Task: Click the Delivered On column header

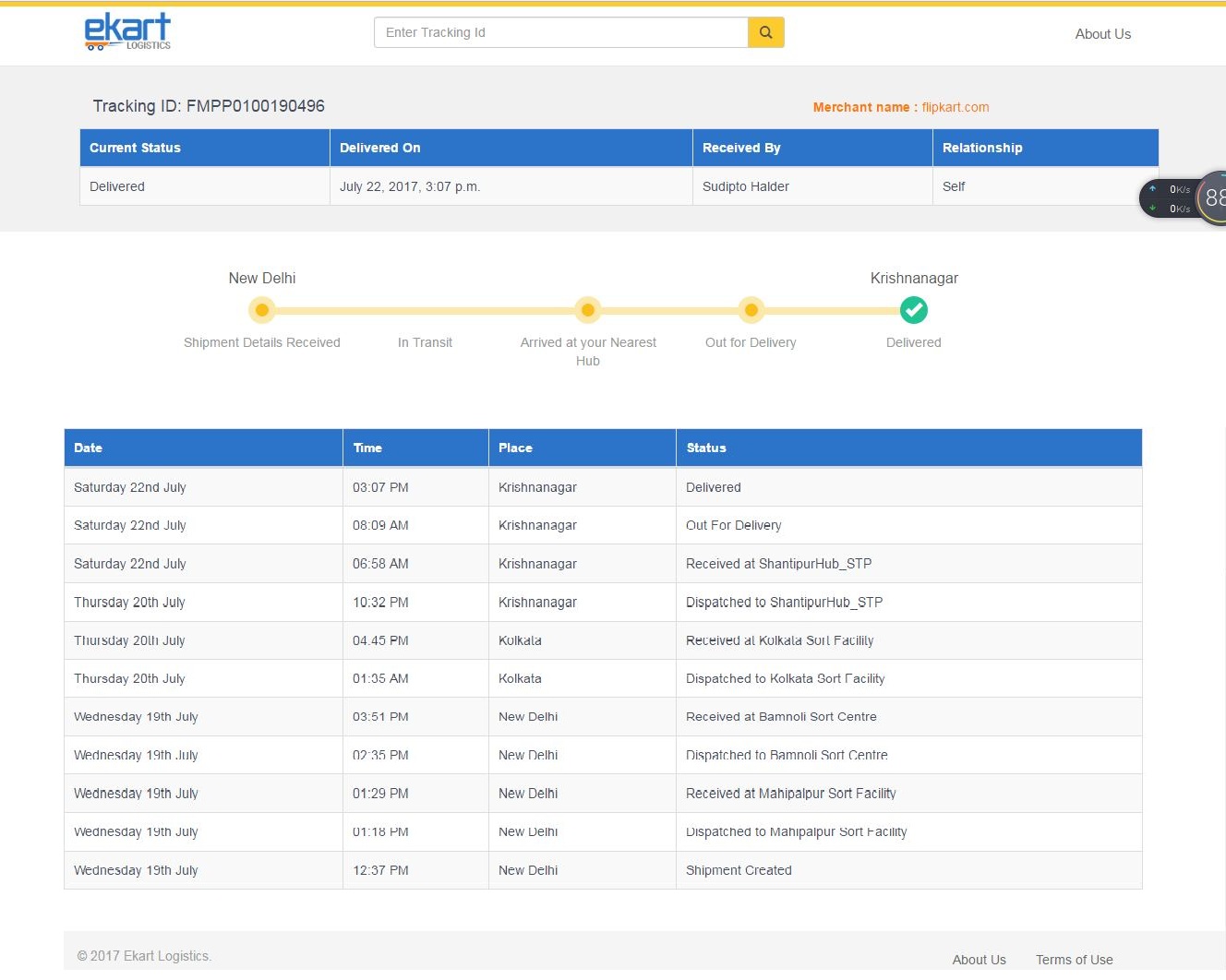Action: pos(379,148)
